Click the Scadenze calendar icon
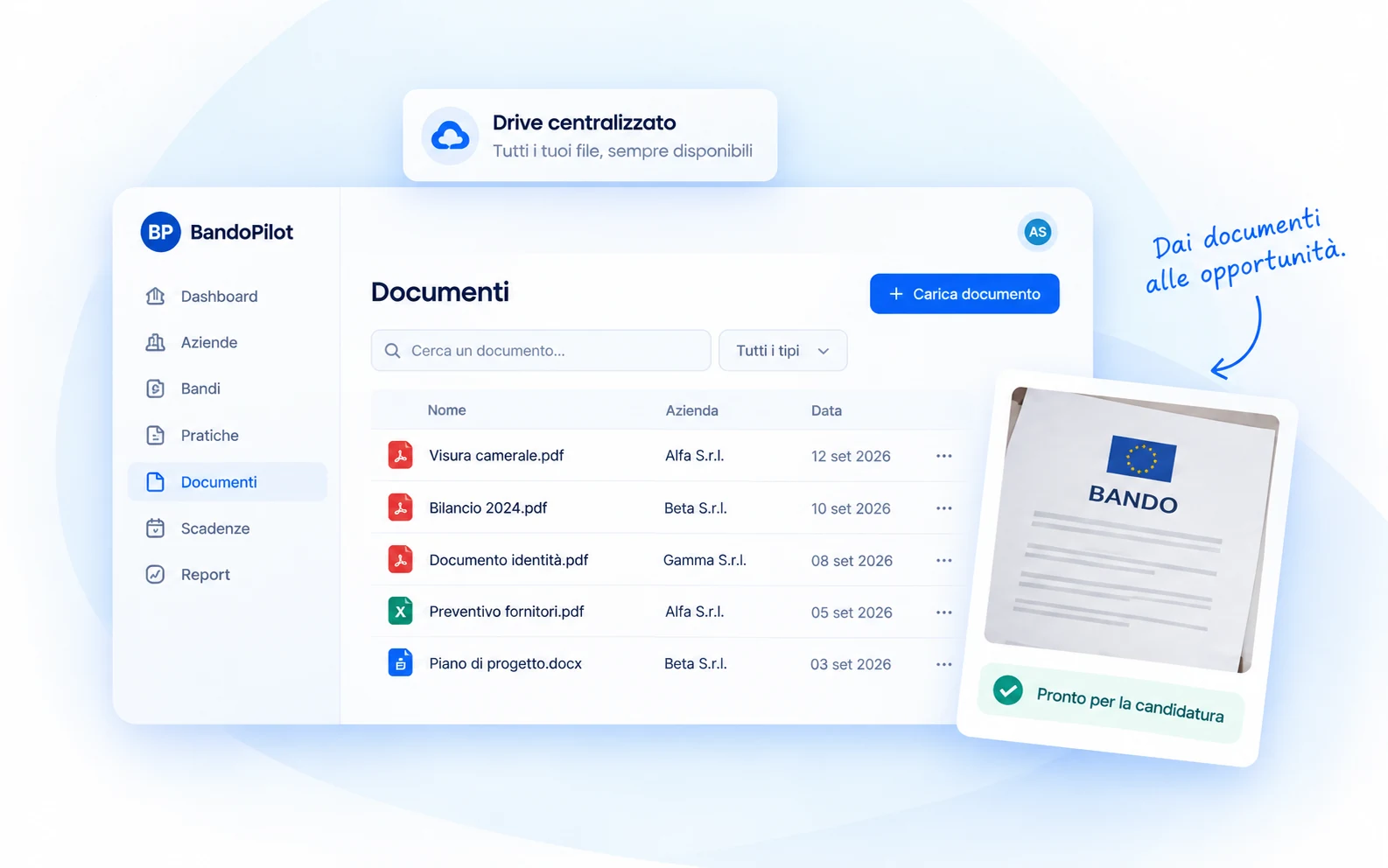Screen dimensions: 1388x868 [156, 528]
